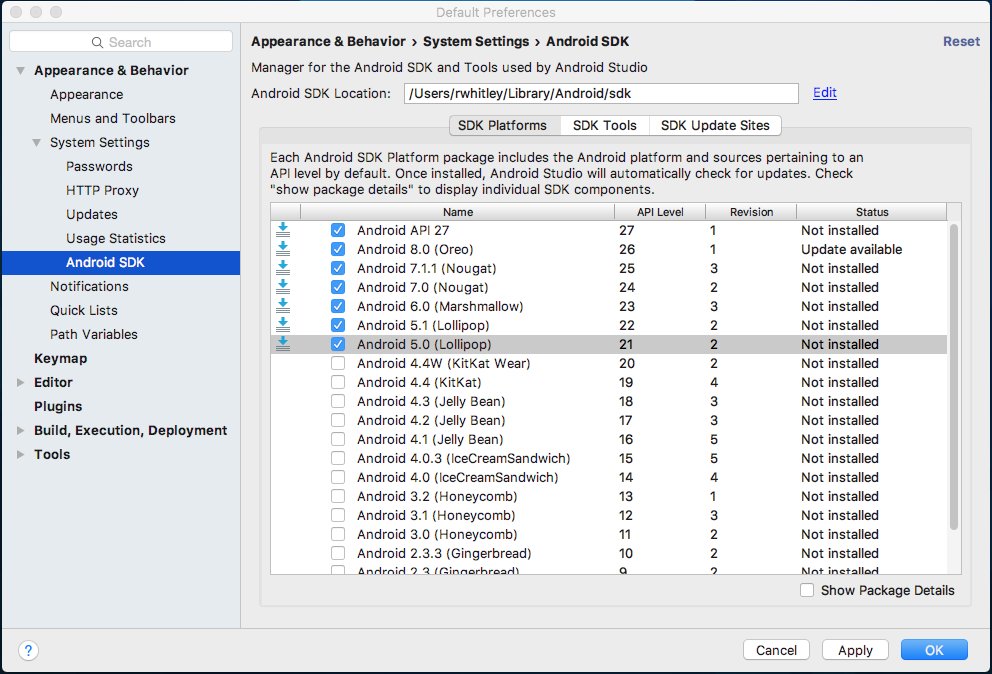Expand Build, Execution, Deployment section
Viewport: 992px width, 674px height.
coord(21,430)
